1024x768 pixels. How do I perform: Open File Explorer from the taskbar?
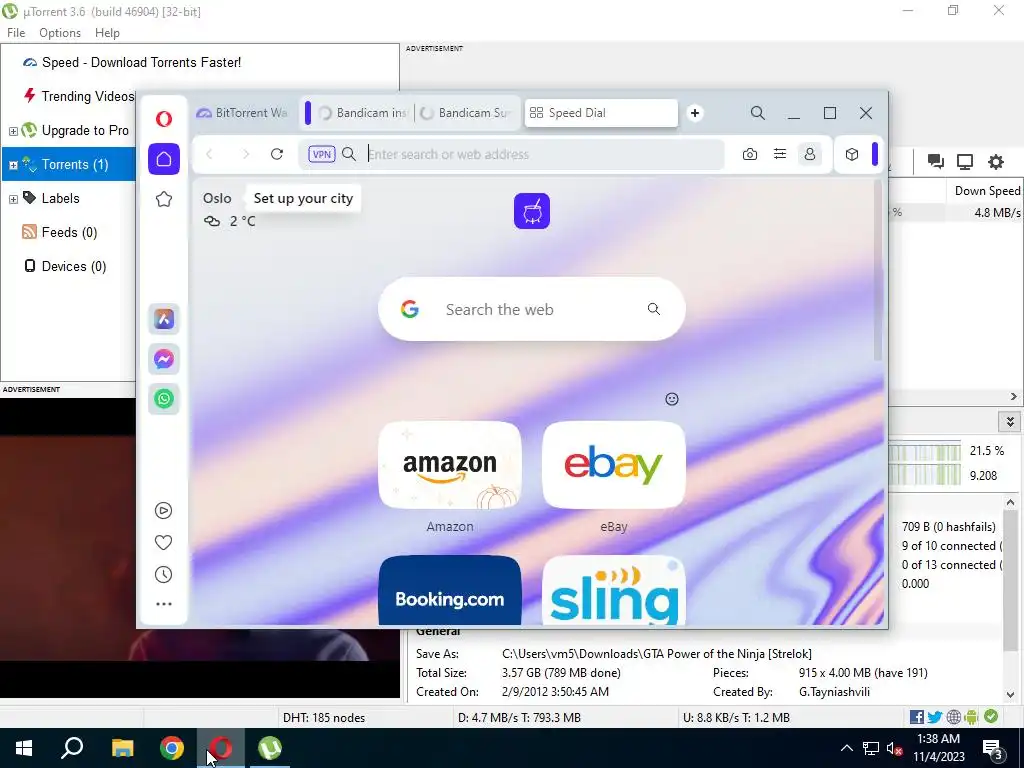point(122,748)
